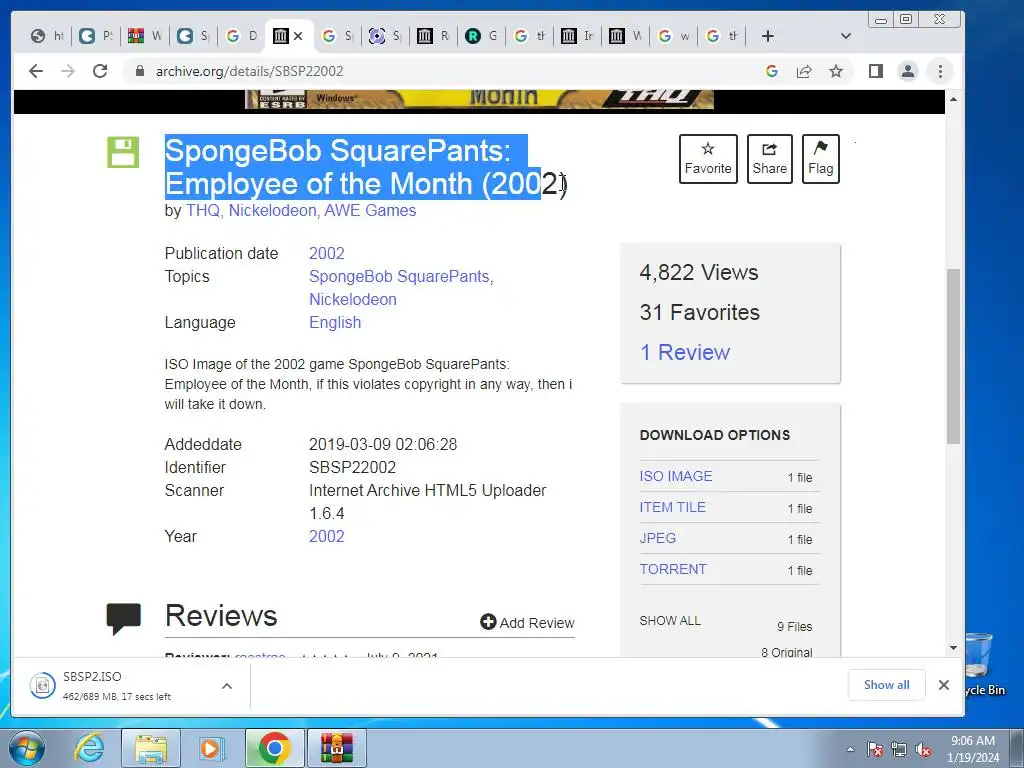Open Windows Media Player from taskbar
The width and height of the screenshot is (1024, 768).
[x=212, y=748]
